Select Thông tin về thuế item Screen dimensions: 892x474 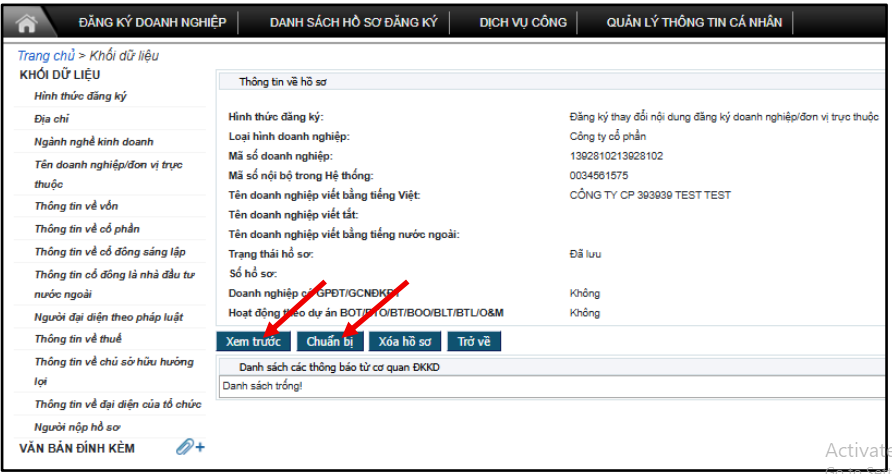pyautogui.click(x=78, y=339)
